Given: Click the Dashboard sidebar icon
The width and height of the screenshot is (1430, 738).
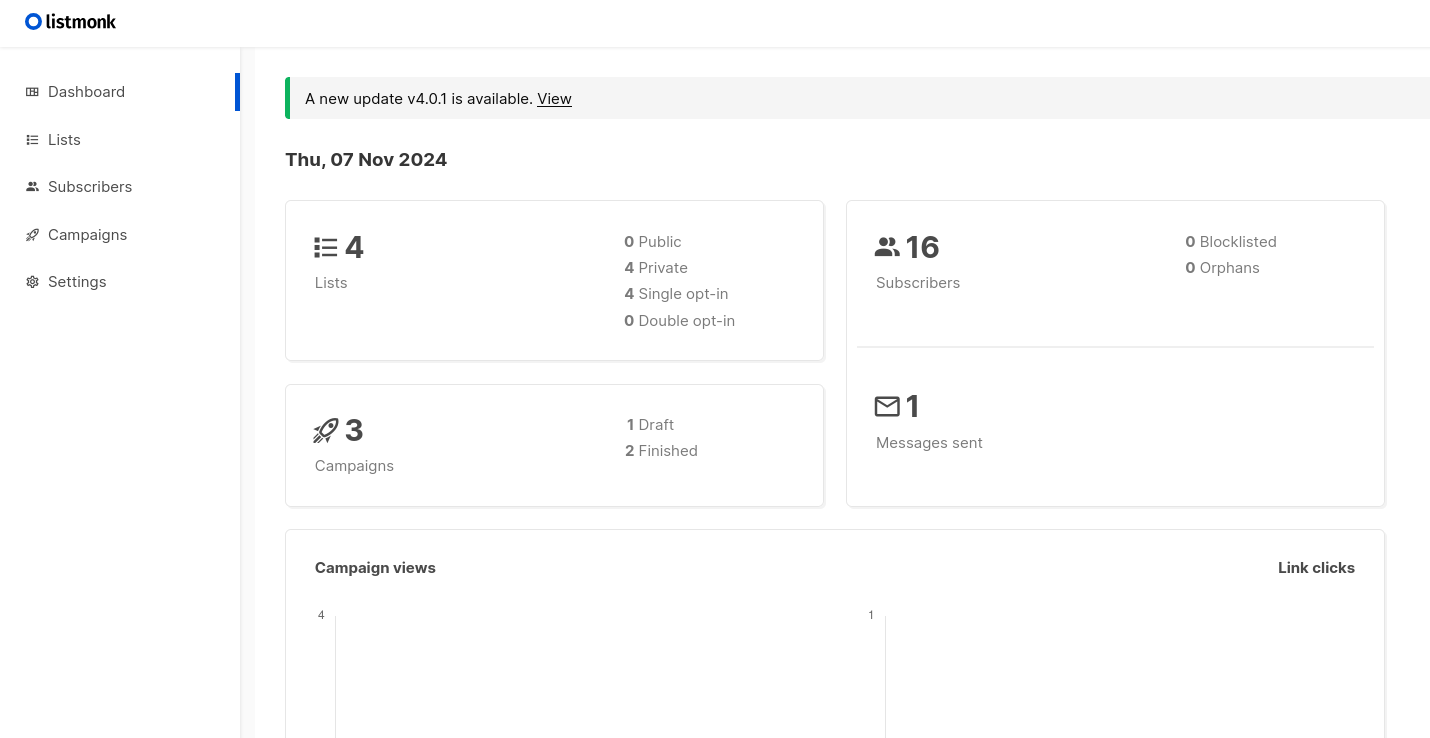Looking at the screenshot, I should [32, 92].
